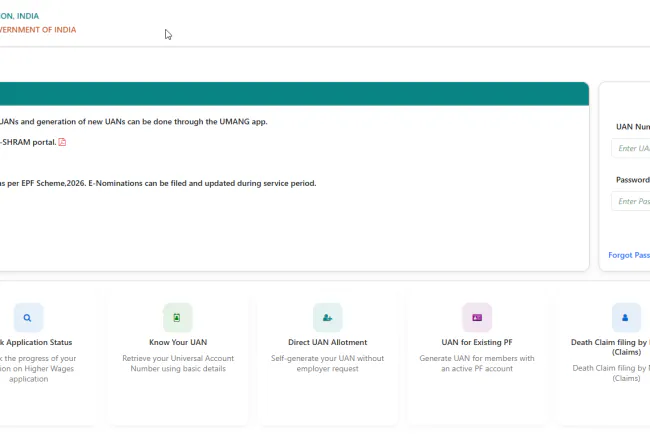The width and height of the screenshot is (650, 434).
Task: Click the Direct UAN Allotment icon
Action: click(x=327, y=318)
